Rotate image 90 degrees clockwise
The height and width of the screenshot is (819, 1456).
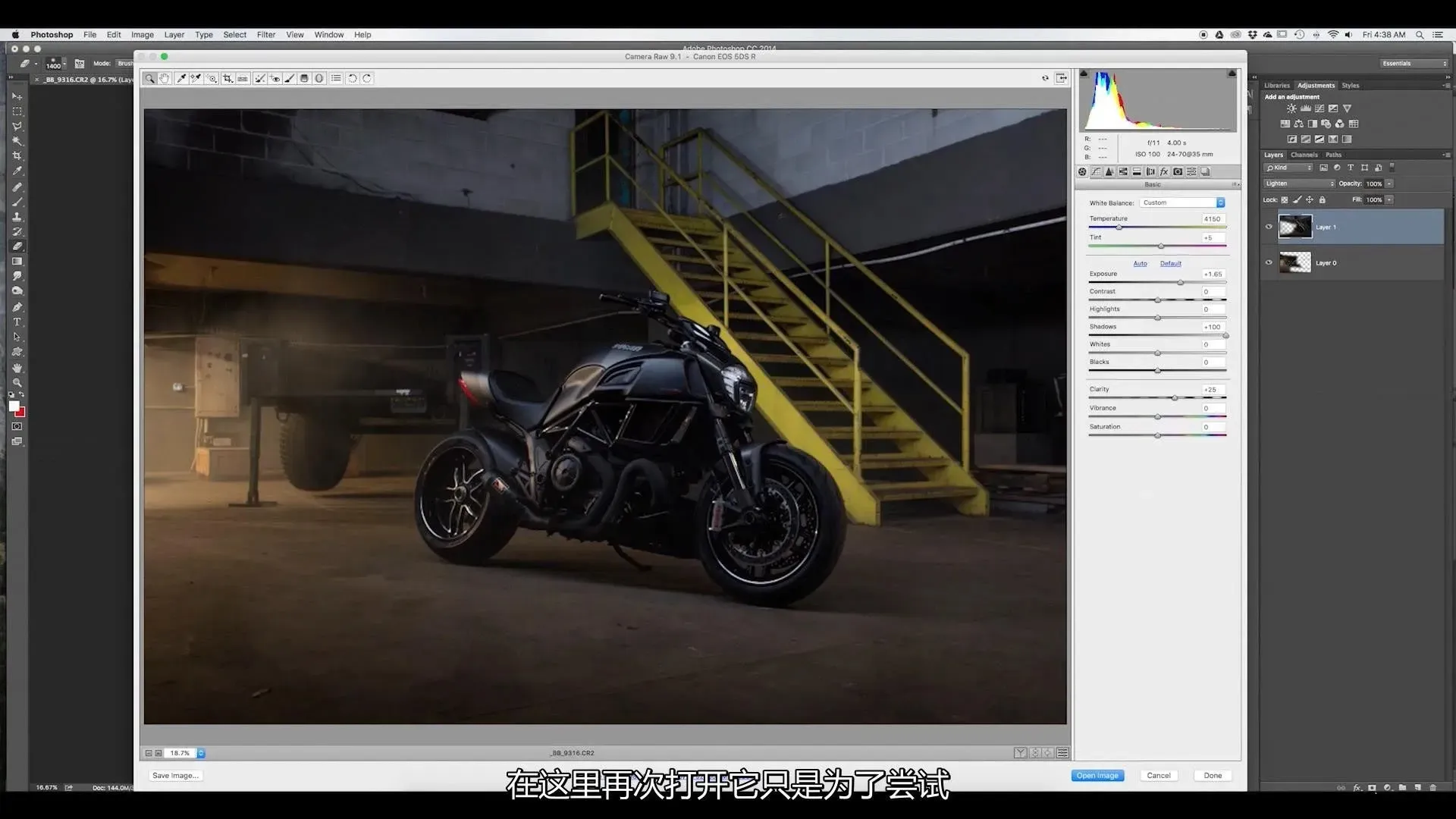pos(367,78)
